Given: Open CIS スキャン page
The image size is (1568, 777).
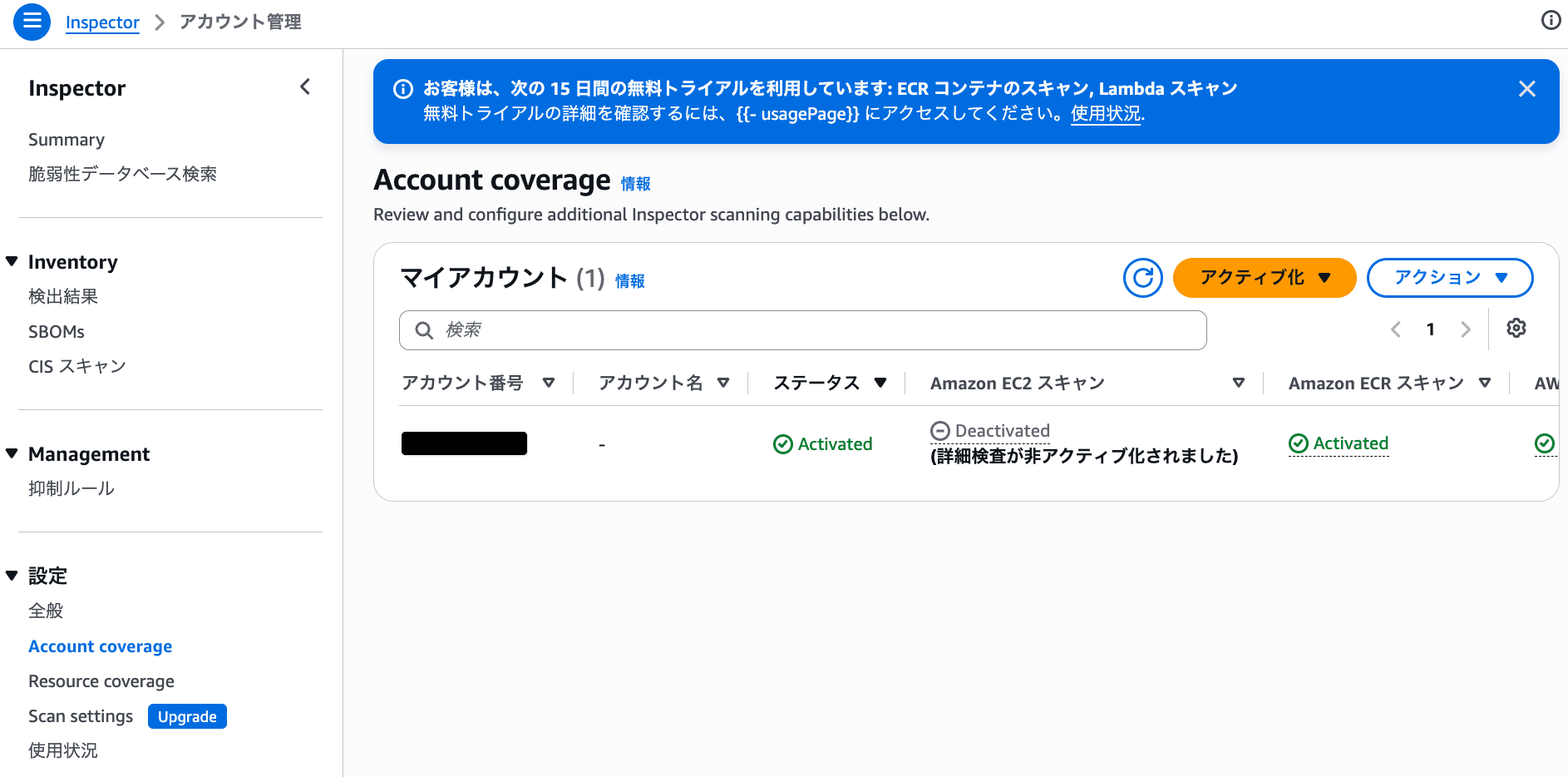Looking at the screenshot, I should click(77, 366).
